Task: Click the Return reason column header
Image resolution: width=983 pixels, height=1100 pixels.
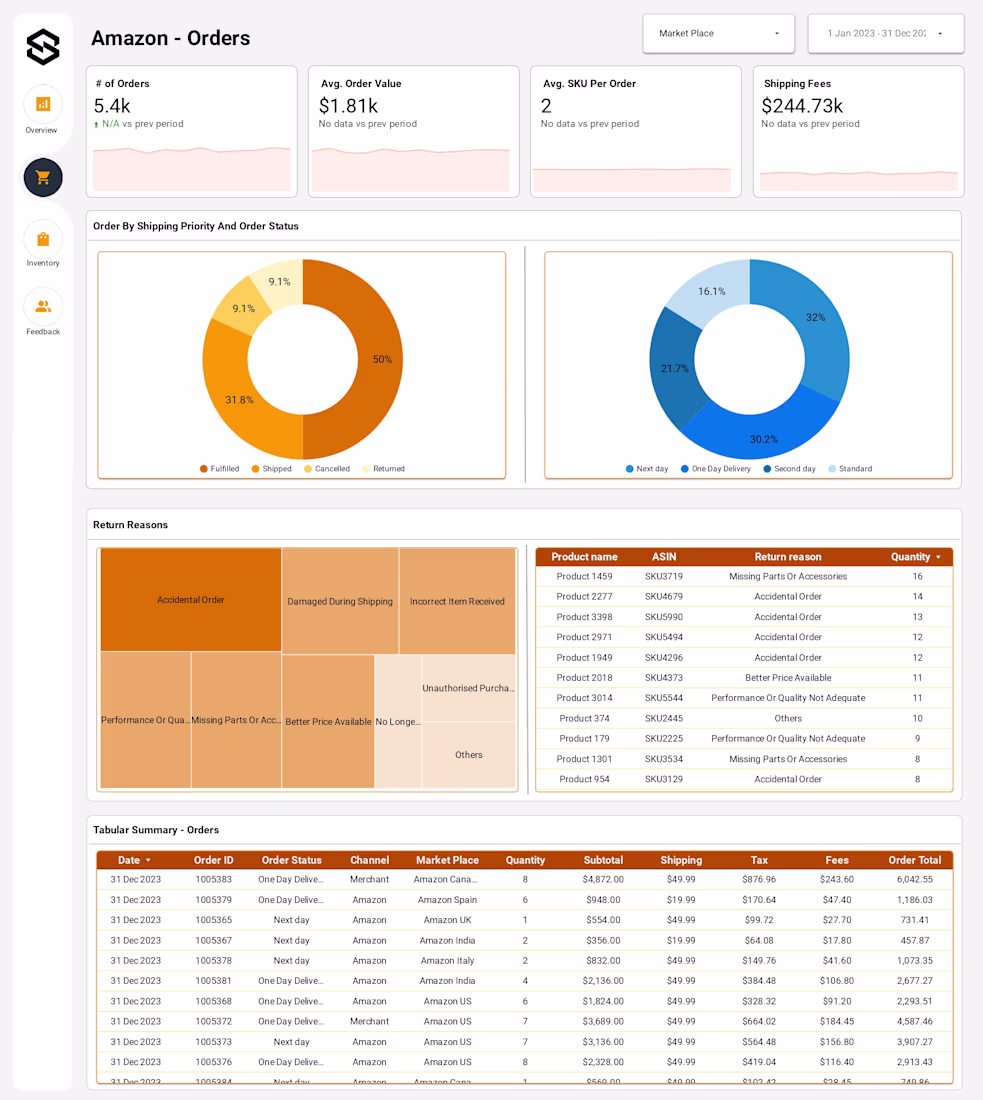Action: coord(788,557)
